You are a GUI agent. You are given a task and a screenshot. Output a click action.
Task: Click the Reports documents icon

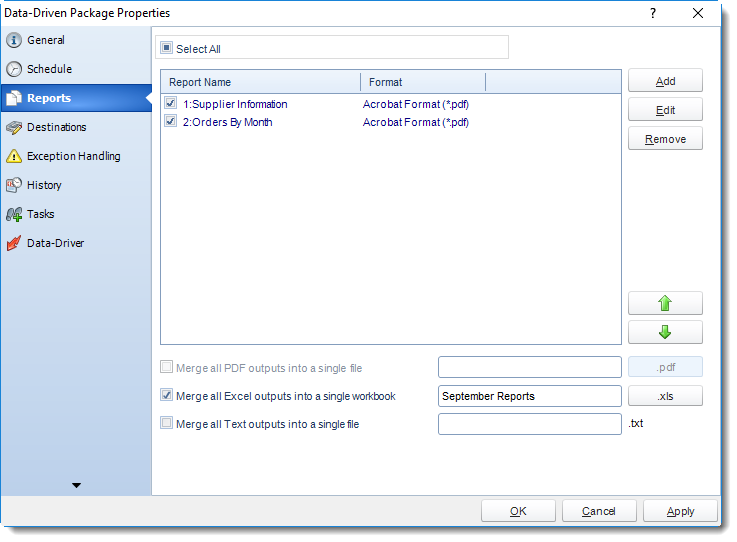click(x=14, y=98)
